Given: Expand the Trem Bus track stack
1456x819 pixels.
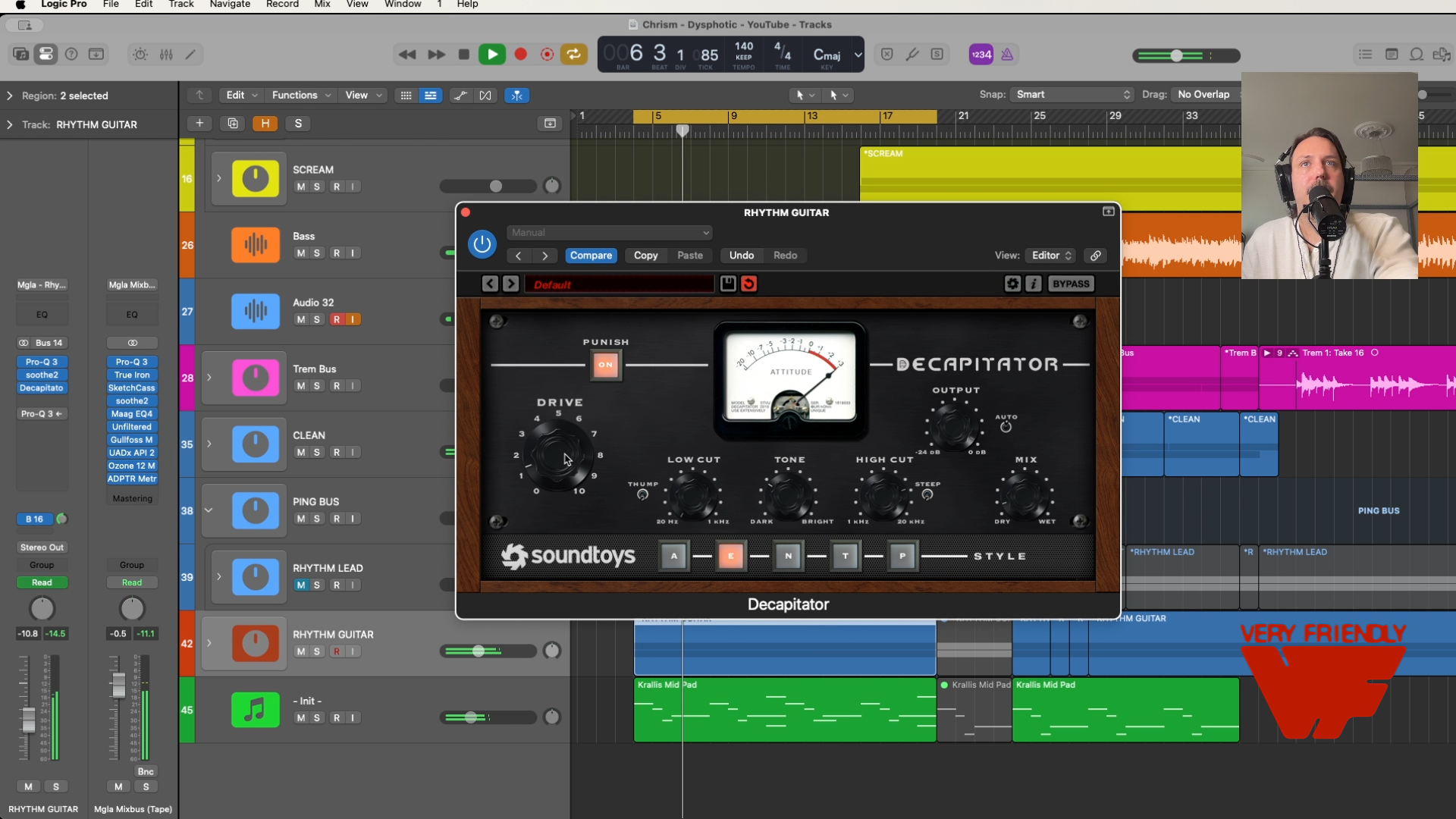Looking at the screenshot, I should click(209, 378).
